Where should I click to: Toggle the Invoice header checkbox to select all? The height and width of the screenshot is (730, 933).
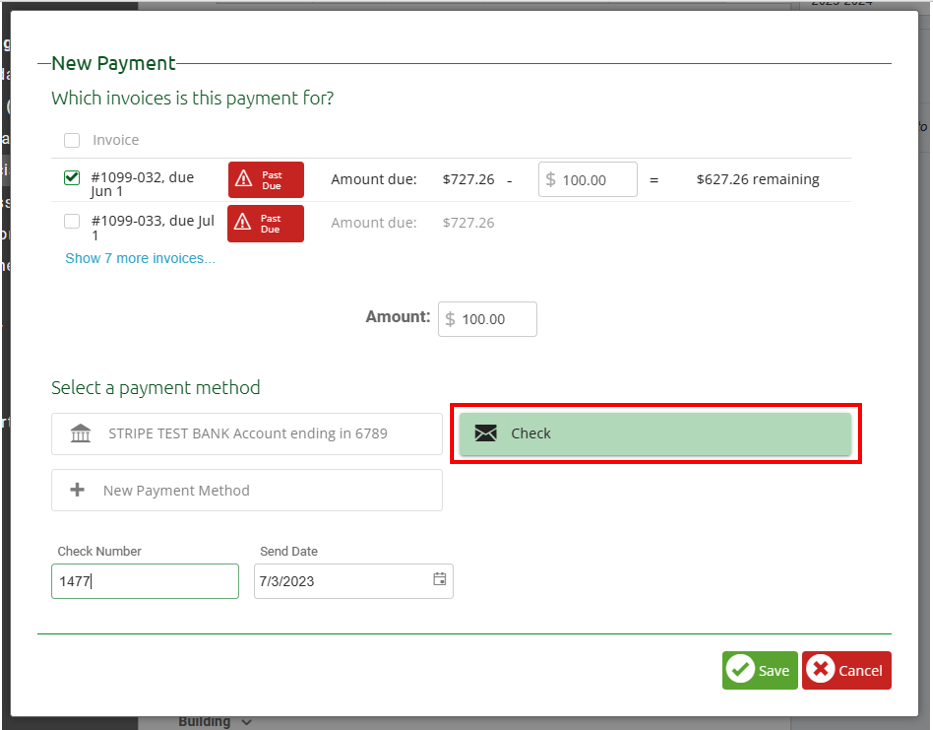71,140
